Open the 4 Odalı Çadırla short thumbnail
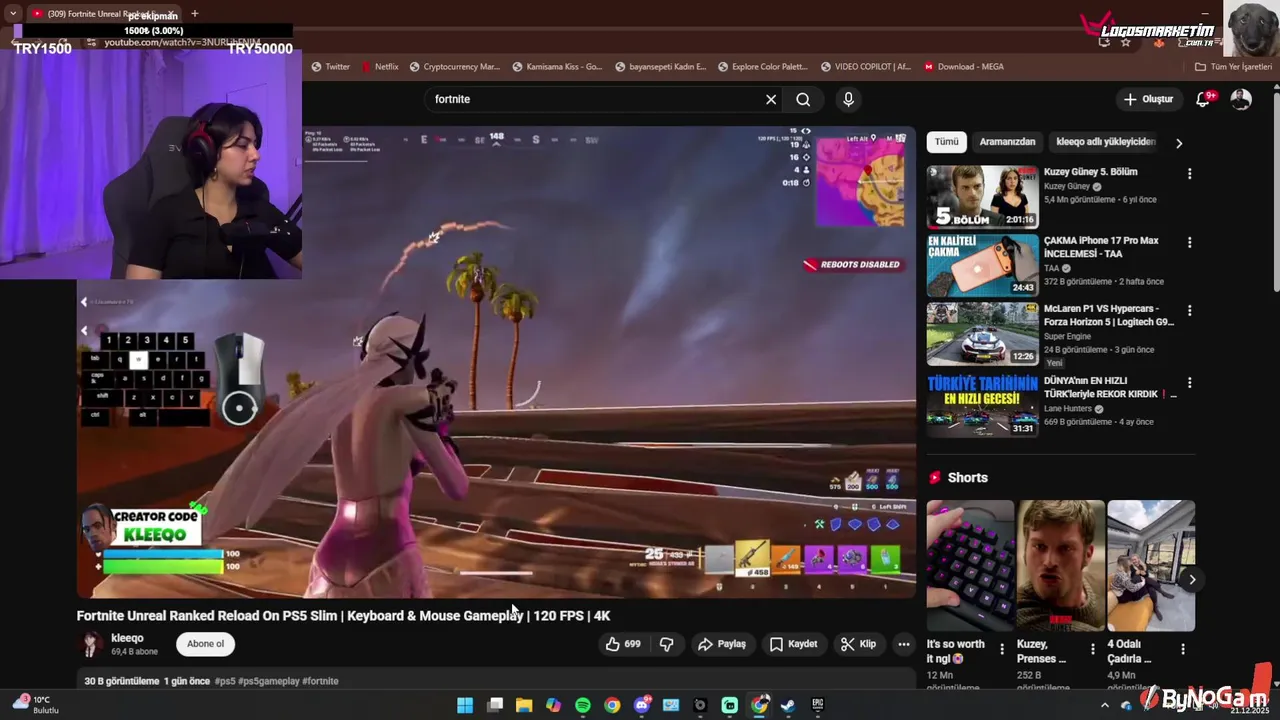The width and height of the screenshot is (1280, 720). click(1151, 566)
